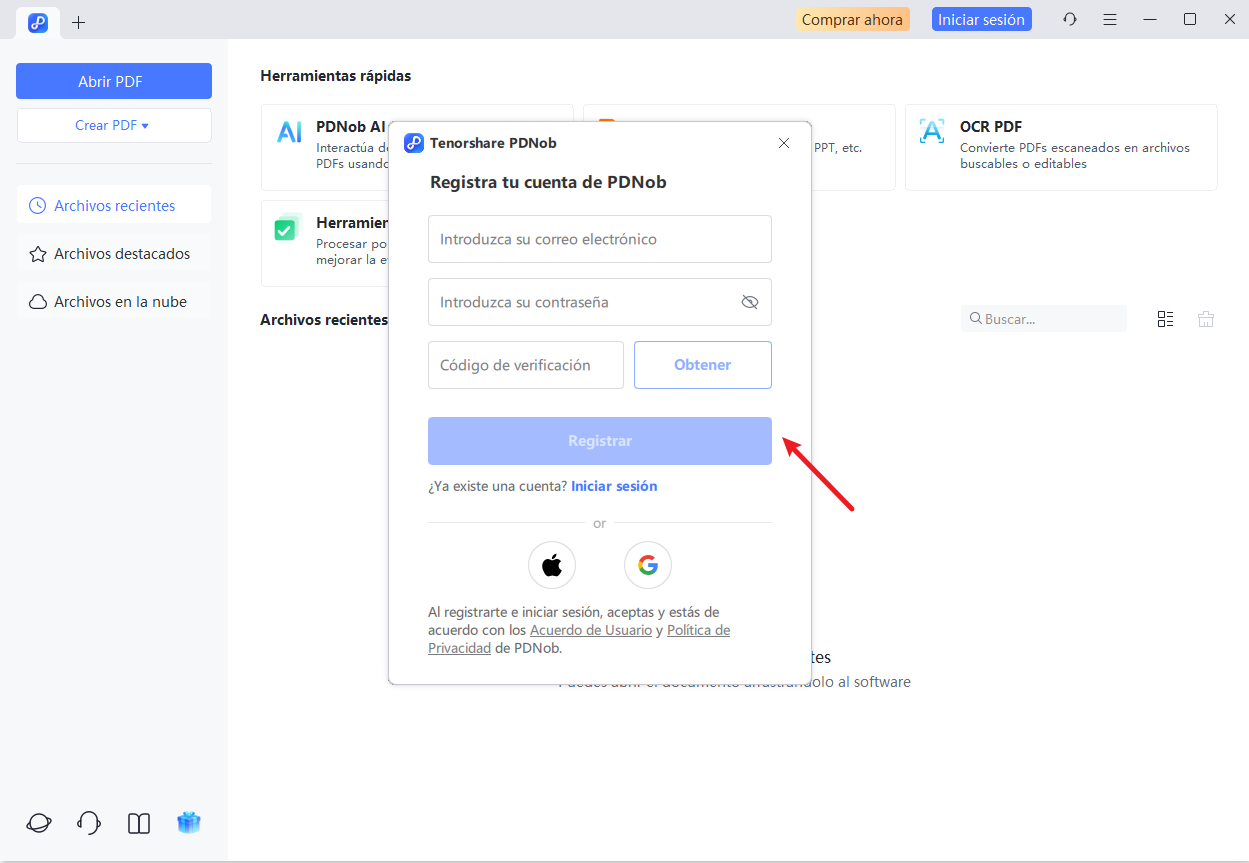
Task: Open the language globe icon
Action: (x=38, y=822)
